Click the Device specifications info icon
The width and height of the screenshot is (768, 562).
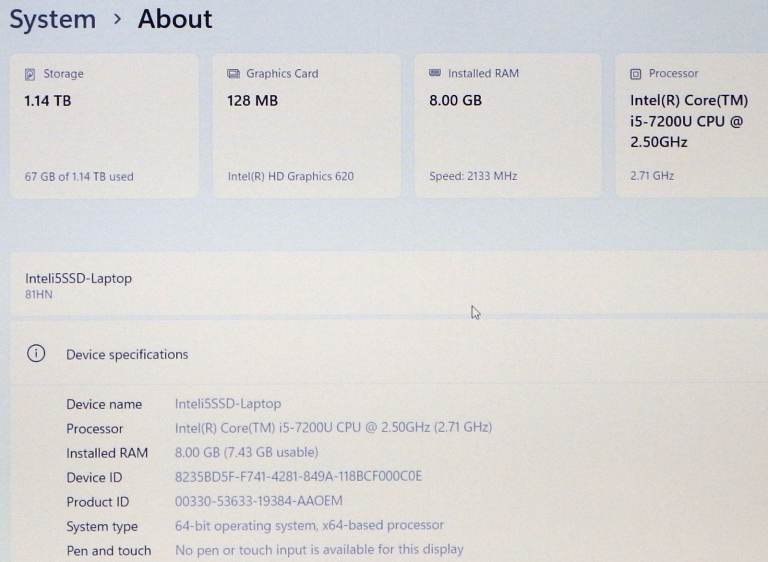36,353
